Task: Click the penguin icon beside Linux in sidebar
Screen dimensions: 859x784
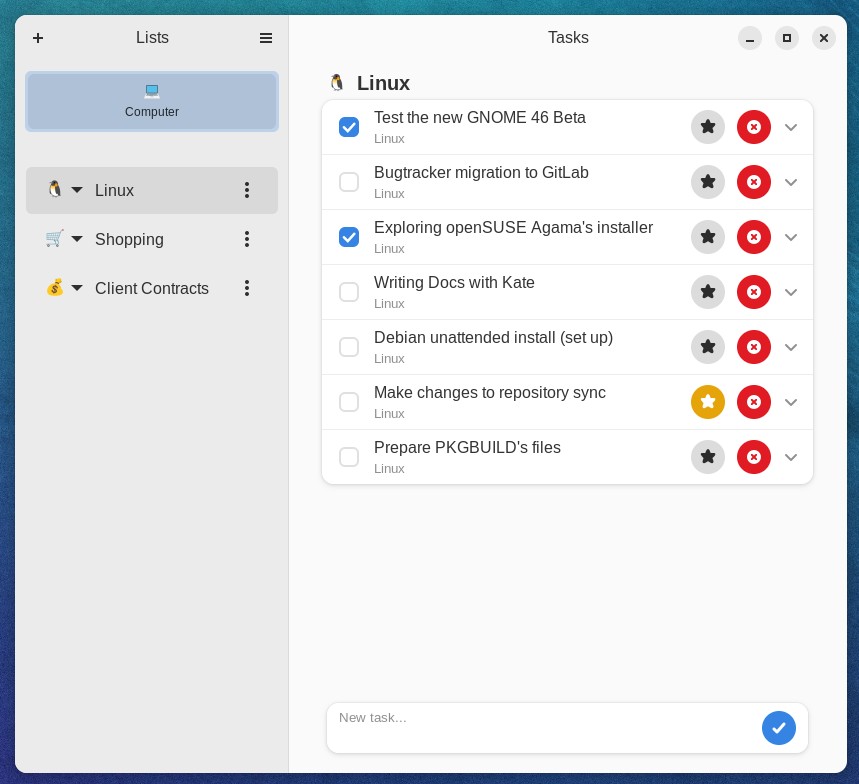Action: coord(54,189)
